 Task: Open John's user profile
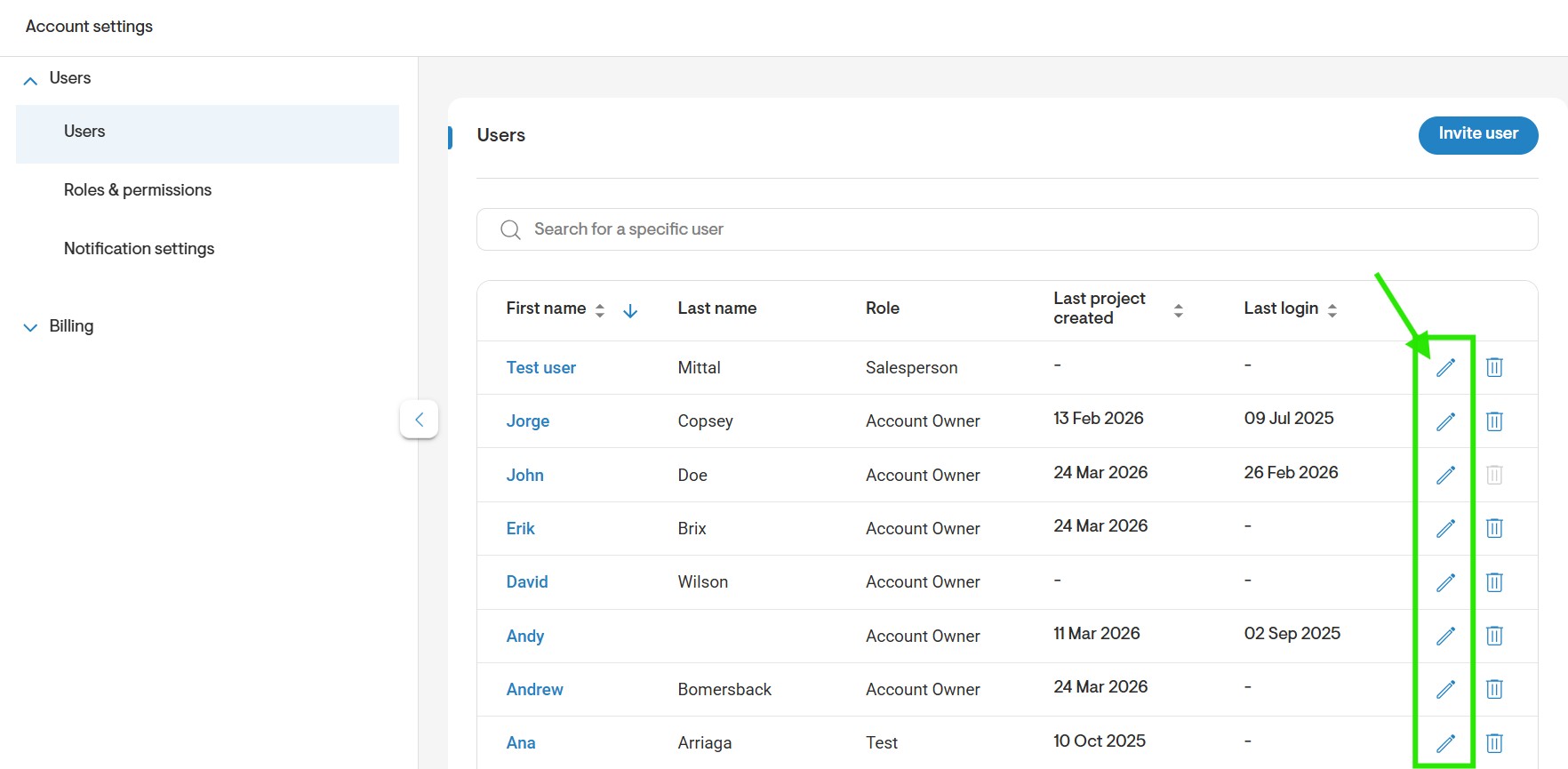(524, 475)
